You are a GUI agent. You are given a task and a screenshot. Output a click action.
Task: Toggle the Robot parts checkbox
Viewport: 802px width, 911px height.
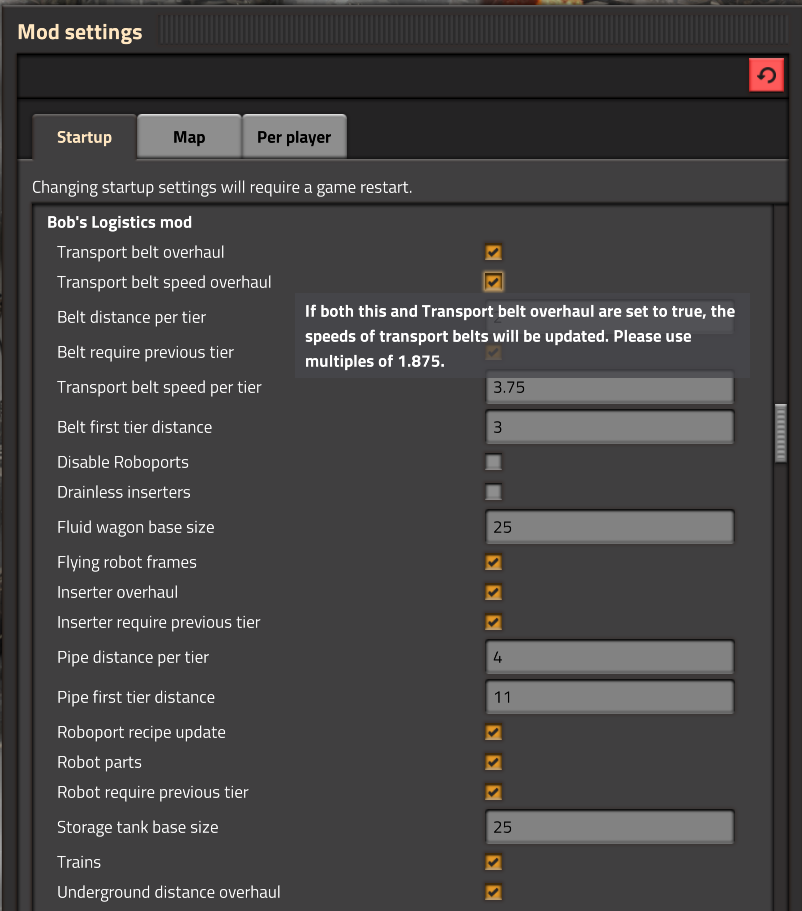coord(493,762)
